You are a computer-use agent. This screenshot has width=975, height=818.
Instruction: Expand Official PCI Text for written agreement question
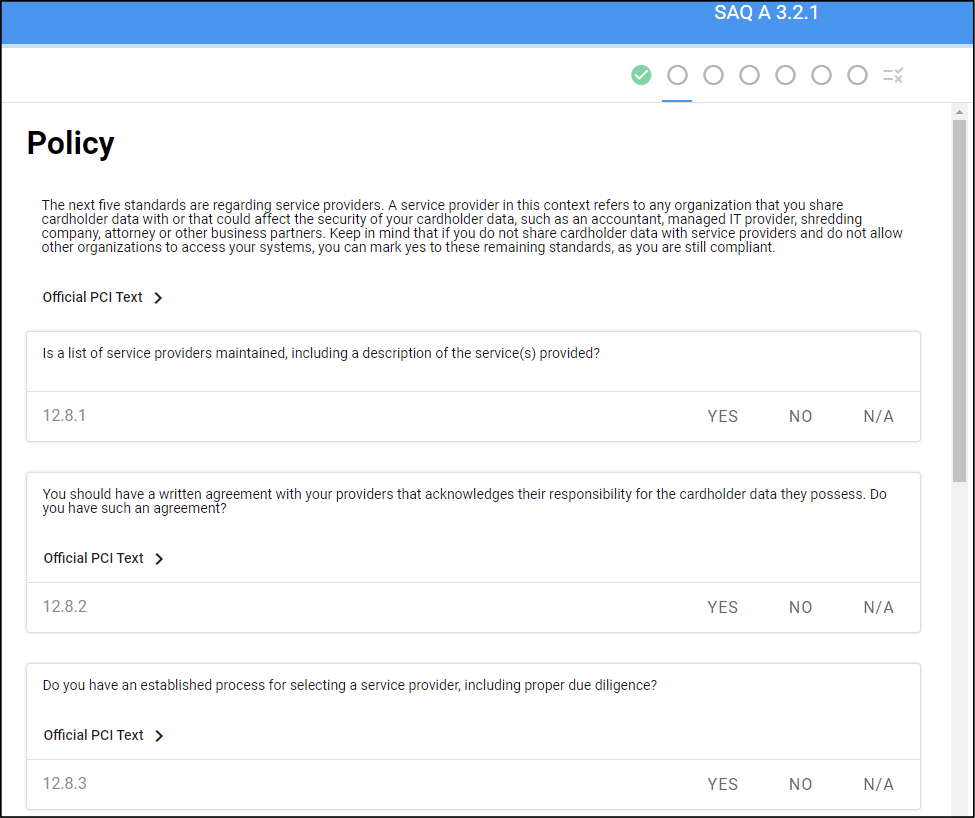click(x=103, y=558)
